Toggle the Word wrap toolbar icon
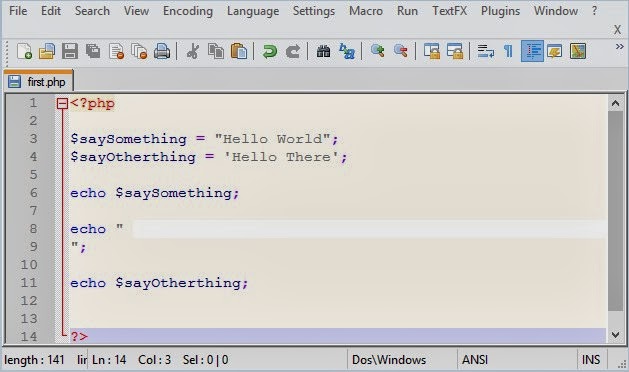This screenshot has height=372, width=629. (485, 51)
